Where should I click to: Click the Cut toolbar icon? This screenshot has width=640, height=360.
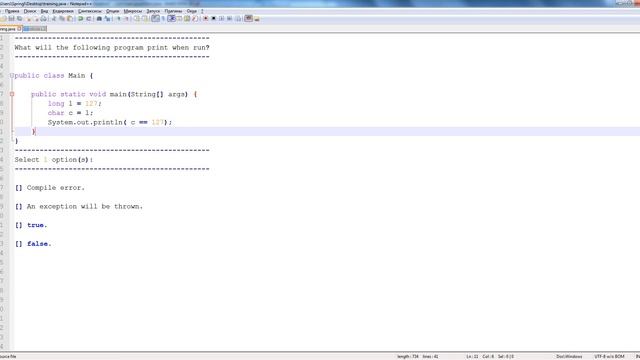pos(54,19)
